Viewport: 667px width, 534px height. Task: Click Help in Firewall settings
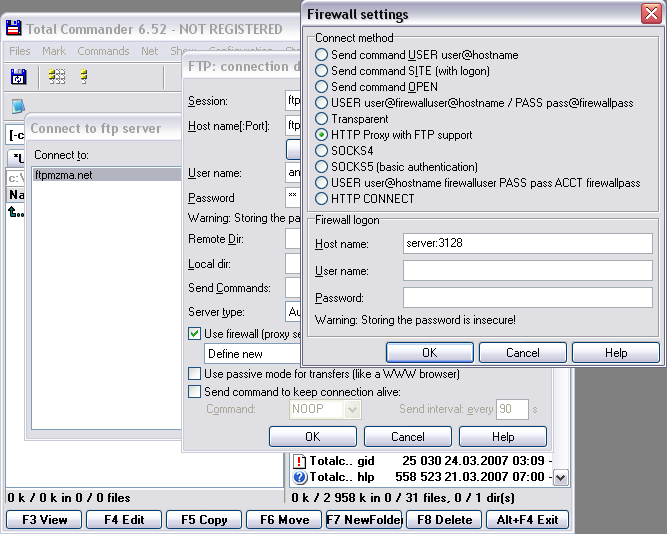[x=616, y=353]
